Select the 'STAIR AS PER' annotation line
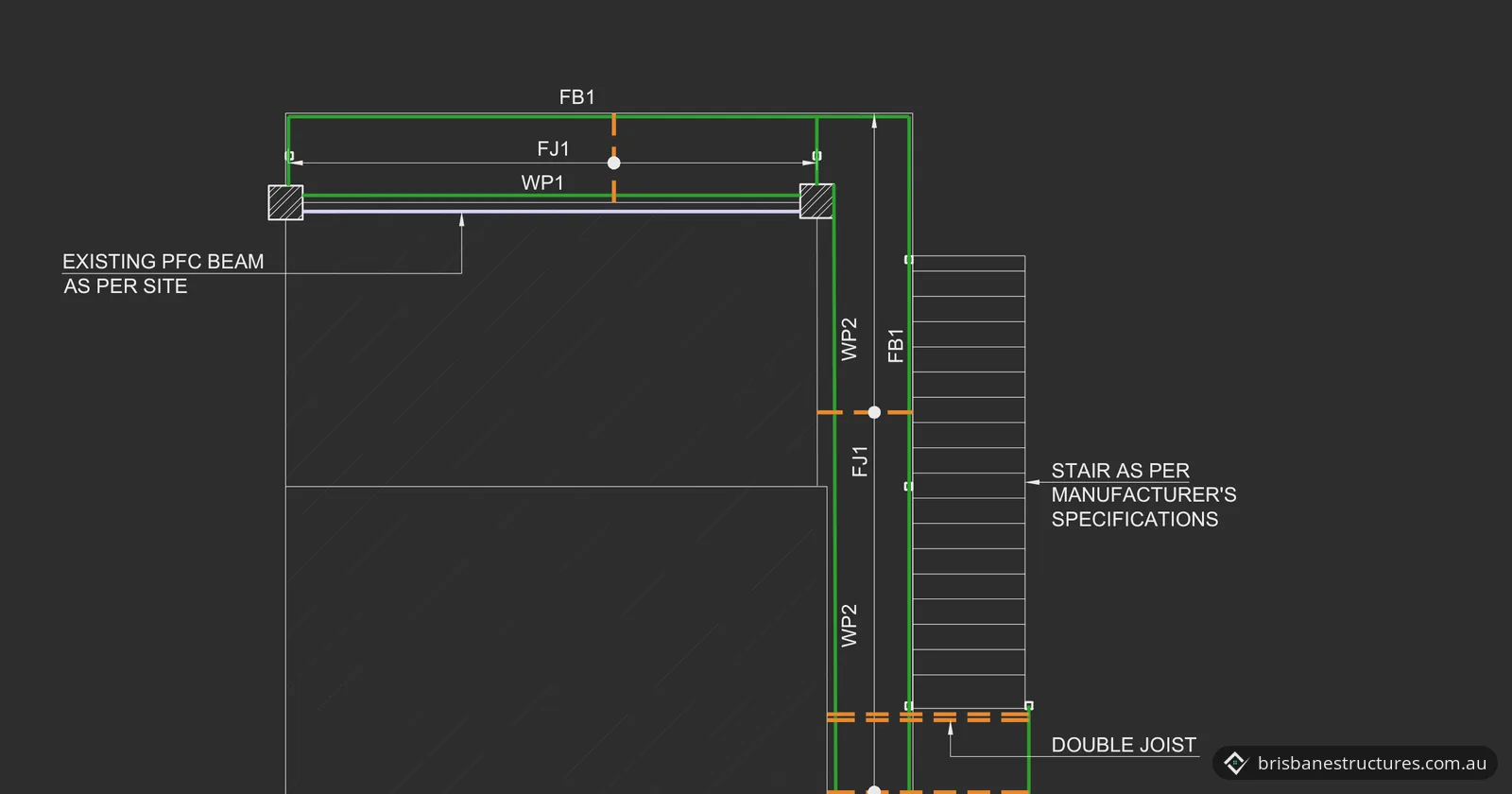1512x794 pixels. [x=1120, y=471]
